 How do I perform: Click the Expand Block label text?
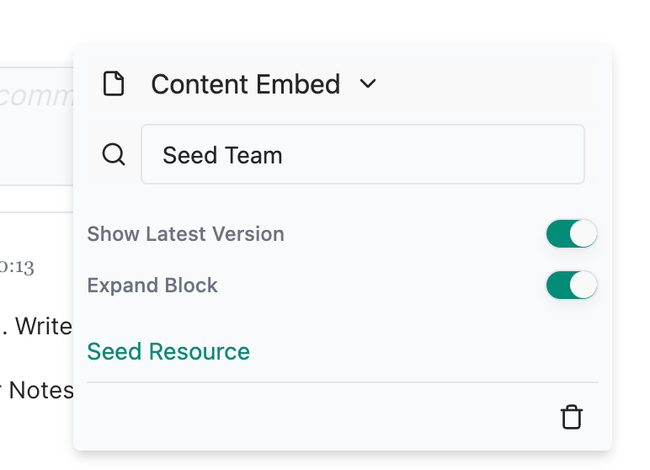pyautogui.click(x=152, y=285)
